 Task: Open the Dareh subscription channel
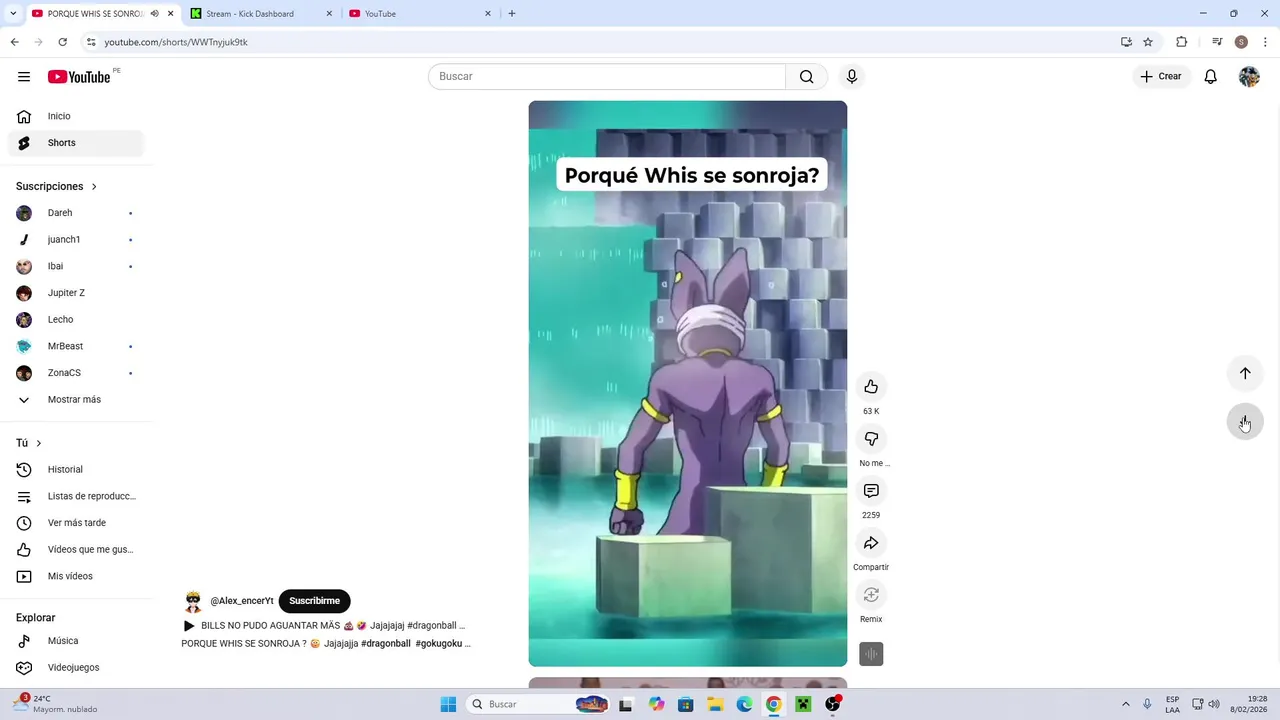click(x=76, y=213)
